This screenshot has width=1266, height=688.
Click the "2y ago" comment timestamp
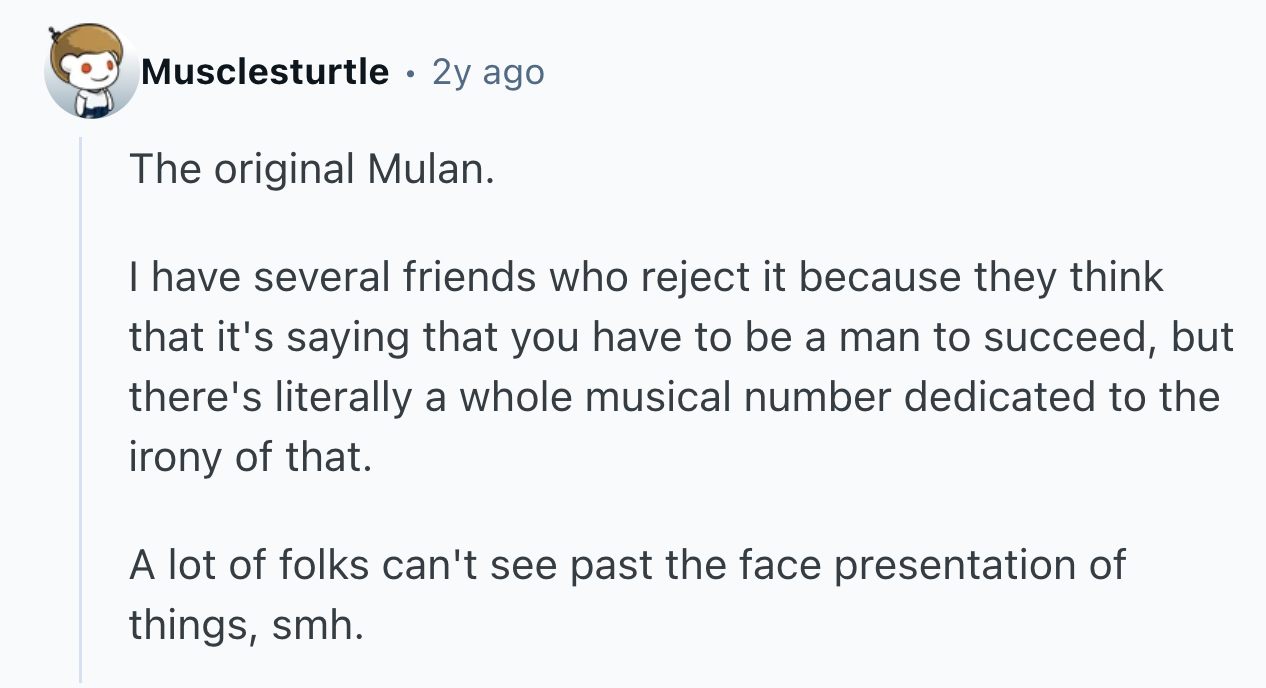tap(488, 72)
